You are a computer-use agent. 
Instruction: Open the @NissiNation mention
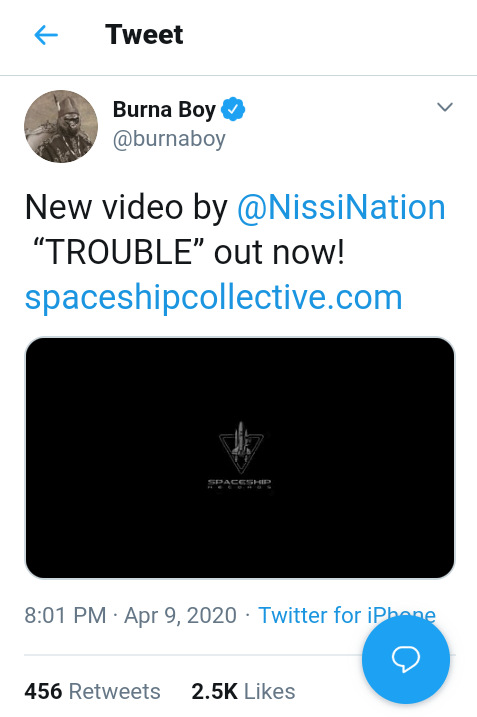[x=341, y=207]
